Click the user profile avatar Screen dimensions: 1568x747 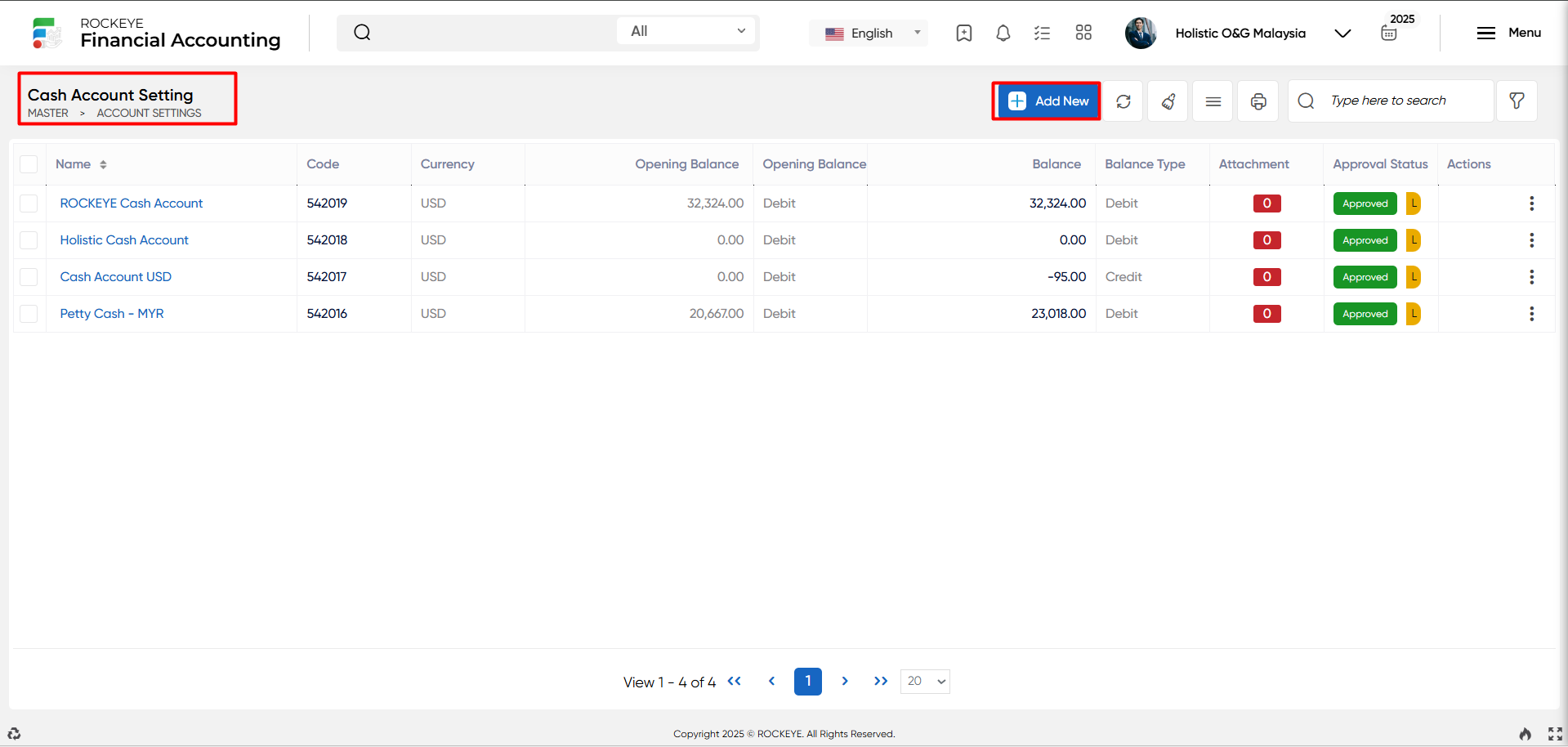(x=1141, y=33)
